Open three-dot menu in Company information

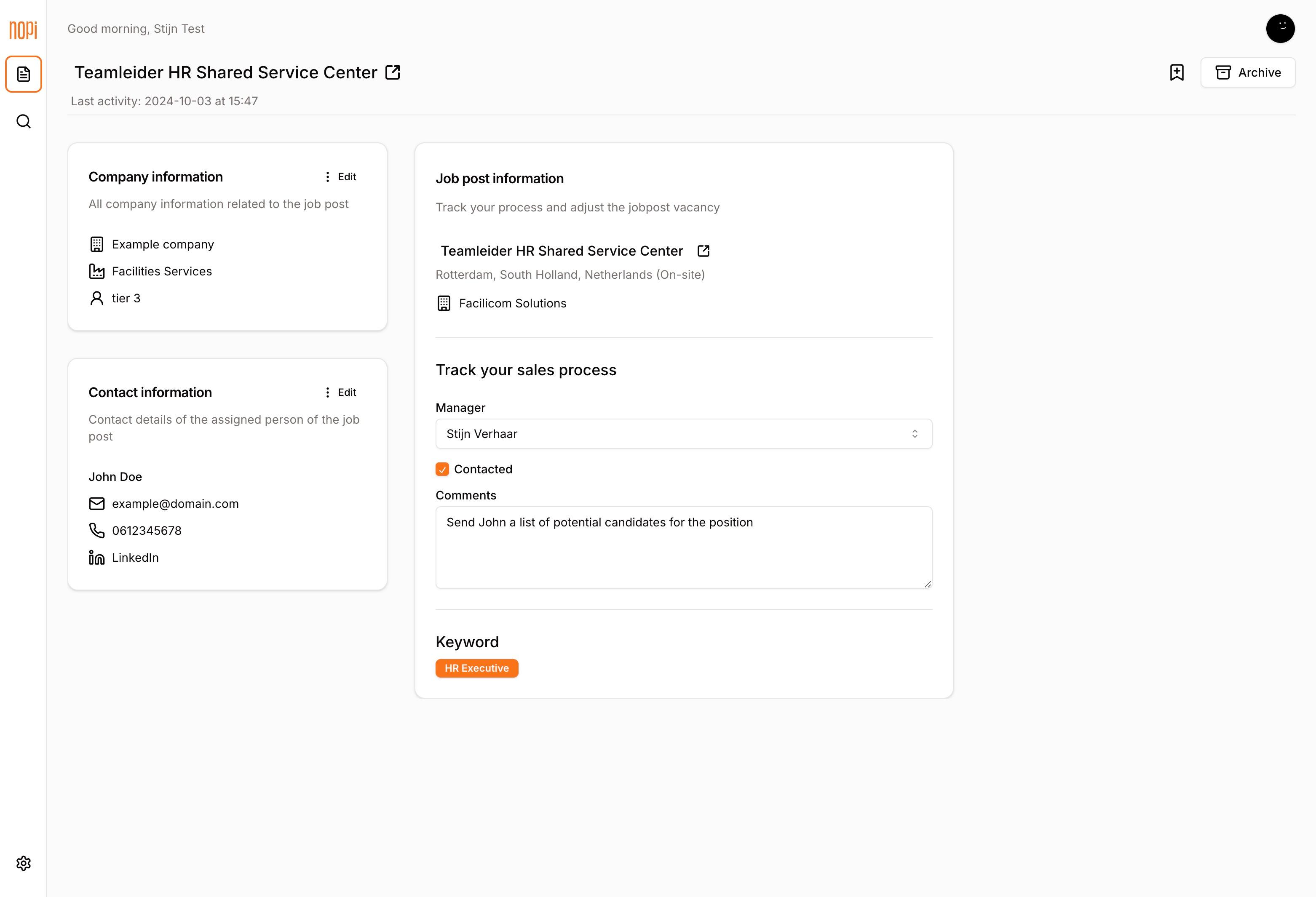327,176
